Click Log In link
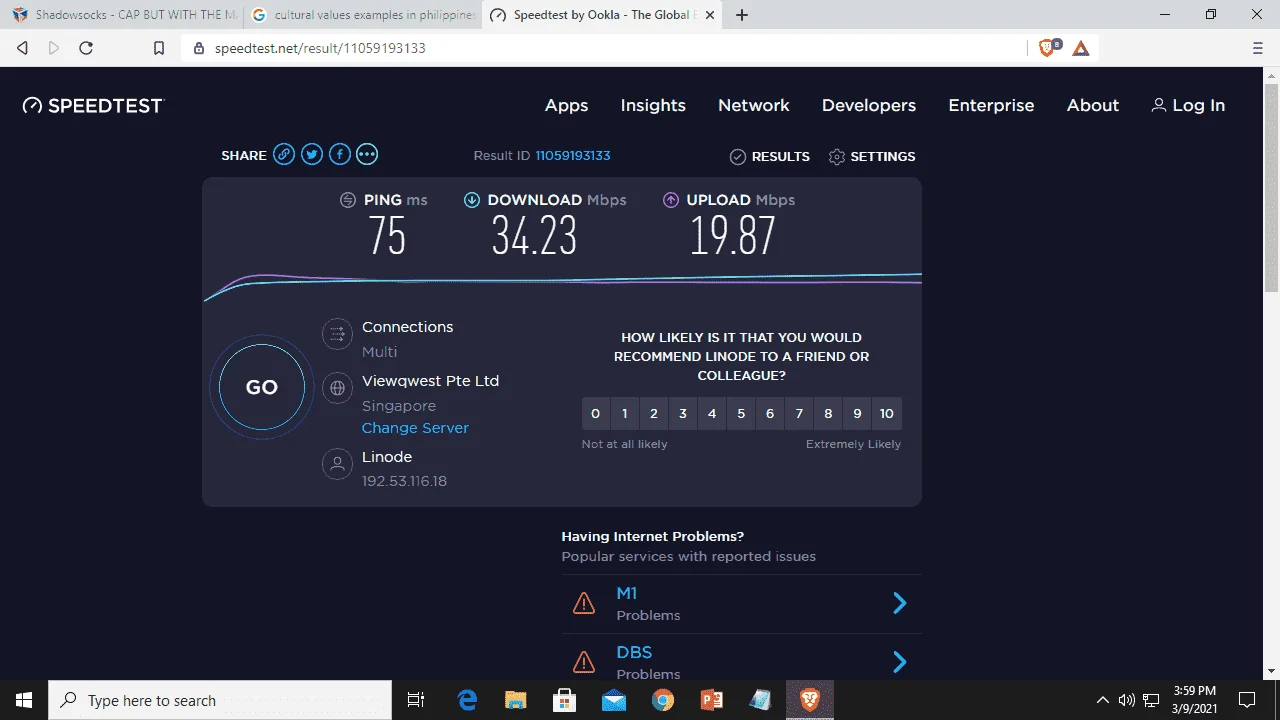The height and width of the screenshot is (720, 1280). coord(1188,105)
